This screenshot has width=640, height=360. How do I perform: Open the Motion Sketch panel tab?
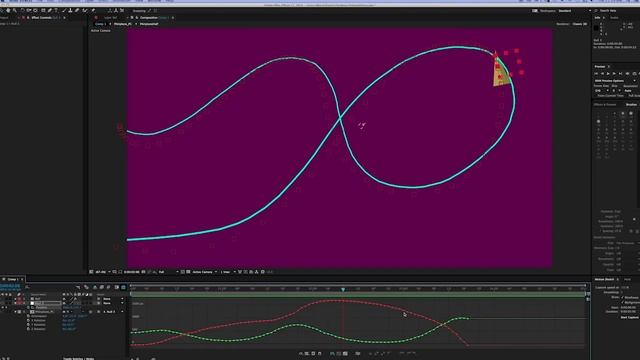(604, 280)
